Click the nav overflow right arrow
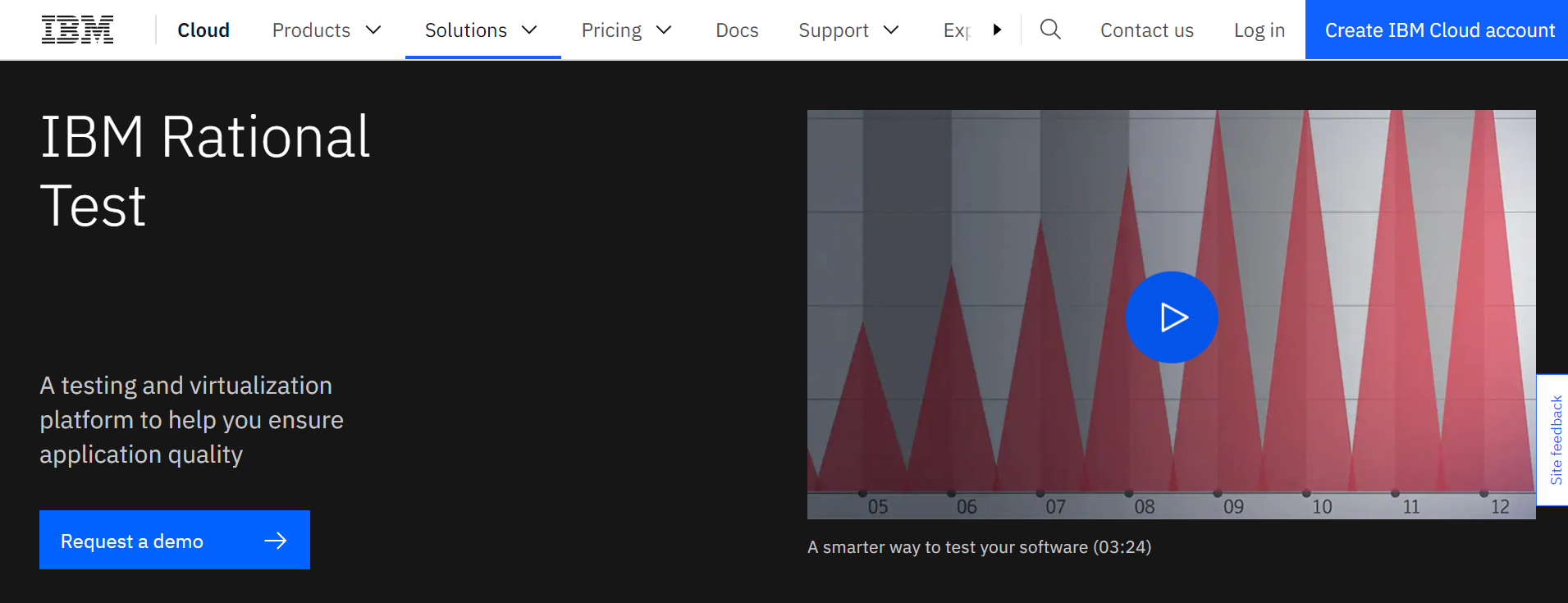 click(997, 30)
